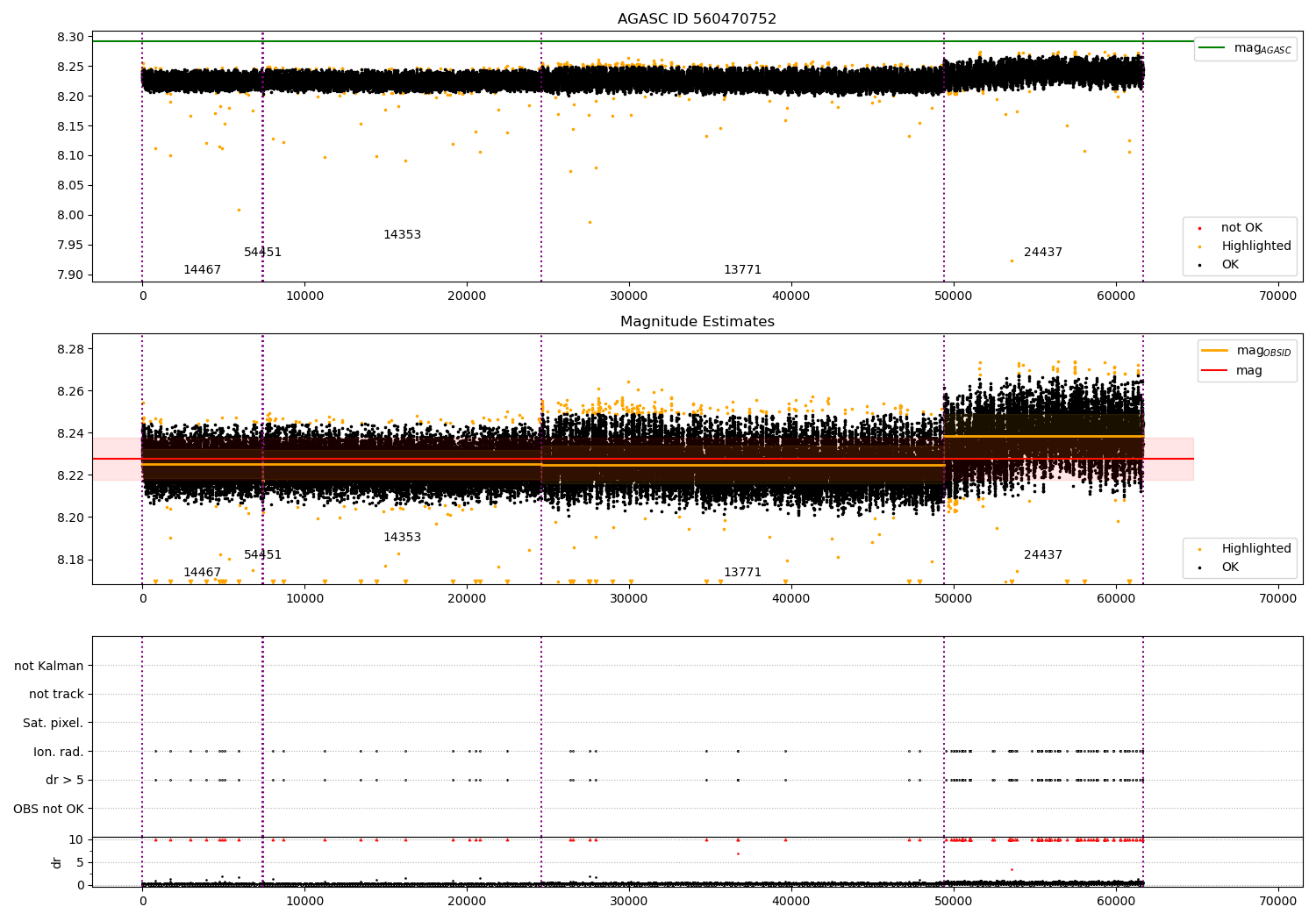Click x-axis tick 70000 in top plot
Viewport: 1316px width, 921px height.
point(1277,296)
